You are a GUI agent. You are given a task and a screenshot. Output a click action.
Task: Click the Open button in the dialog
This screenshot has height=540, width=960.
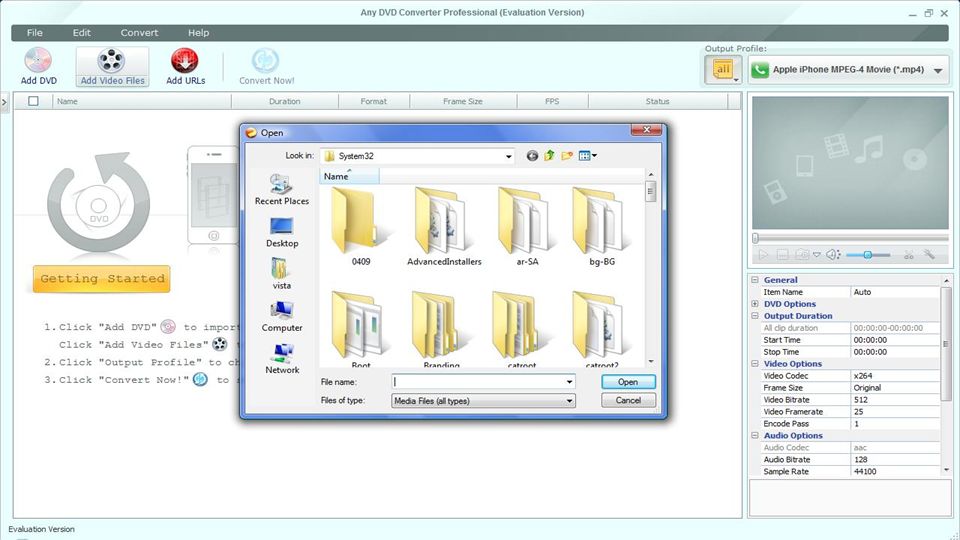point(628,382)
